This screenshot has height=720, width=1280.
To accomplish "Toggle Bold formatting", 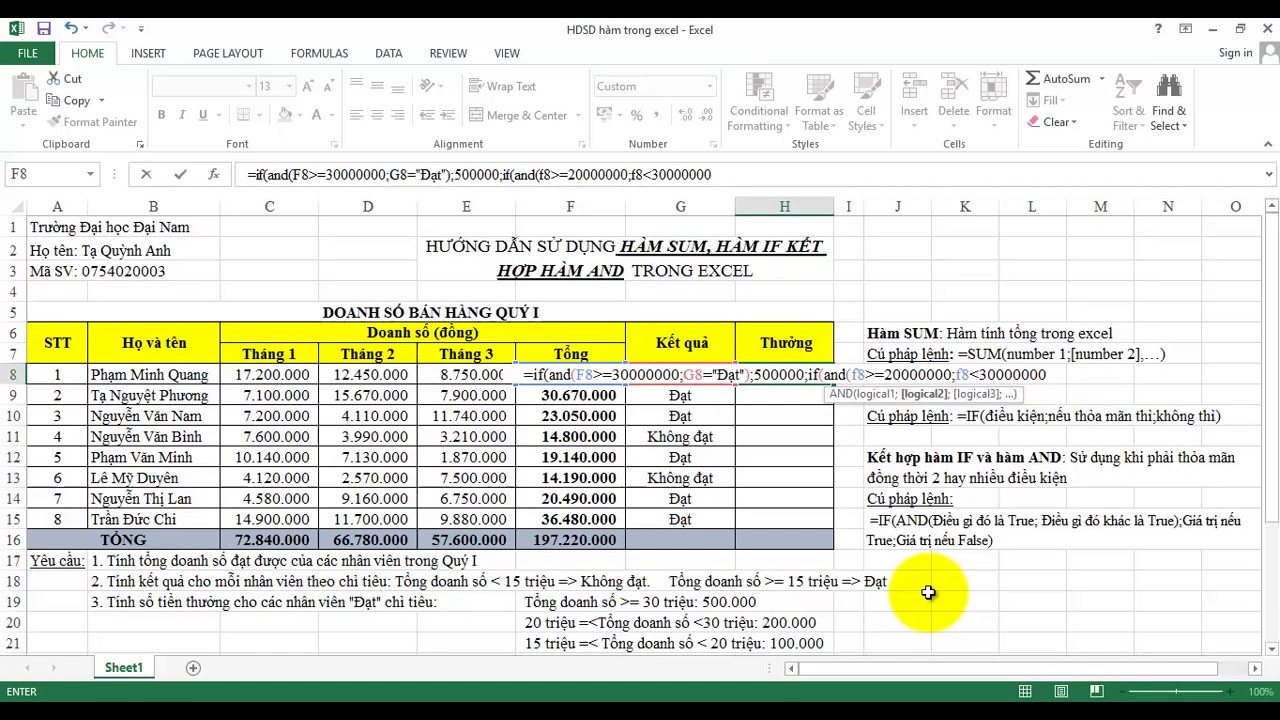I will click(x=161, y=115).
